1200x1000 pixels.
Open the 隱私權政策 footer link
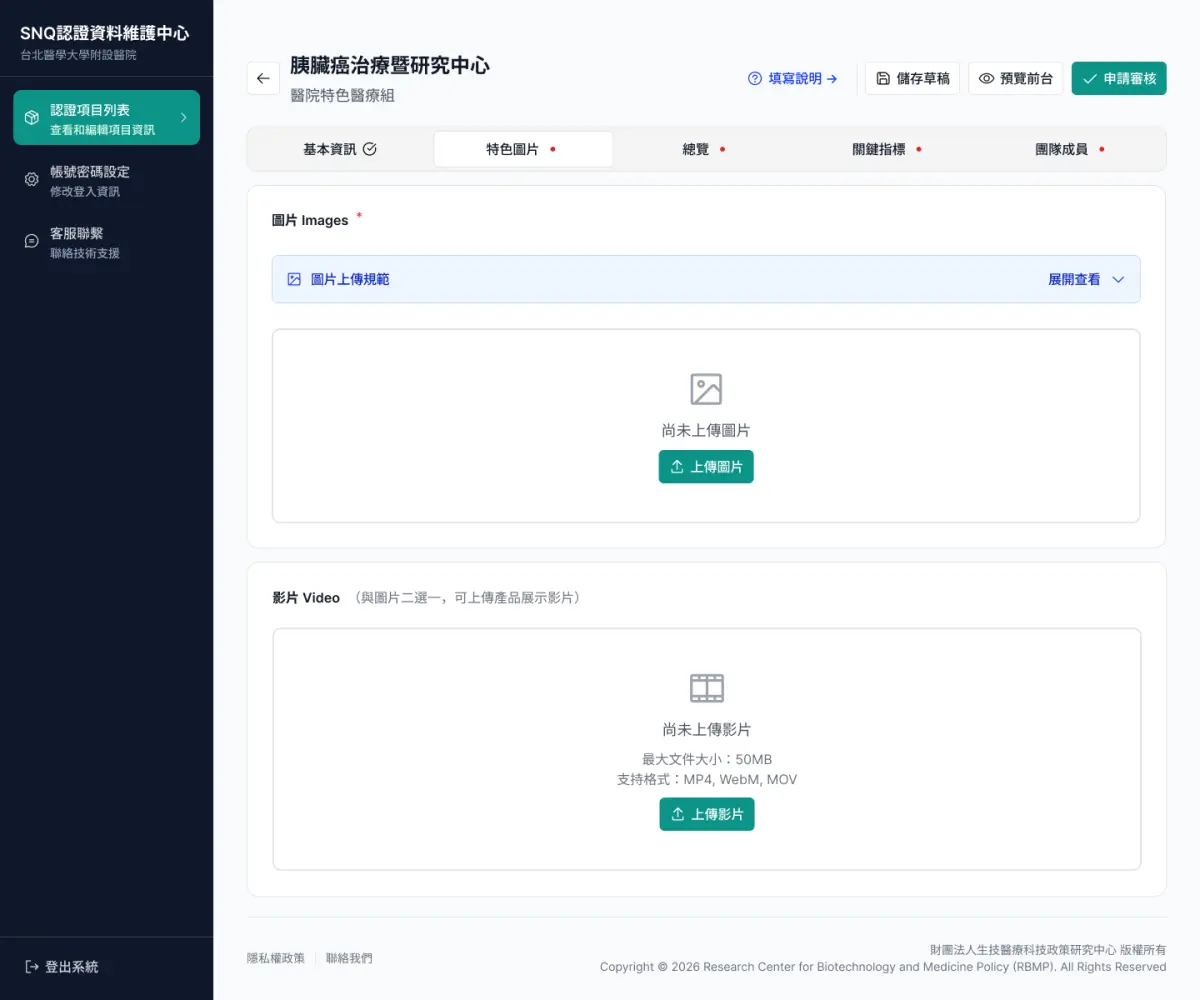pos(276,958)
